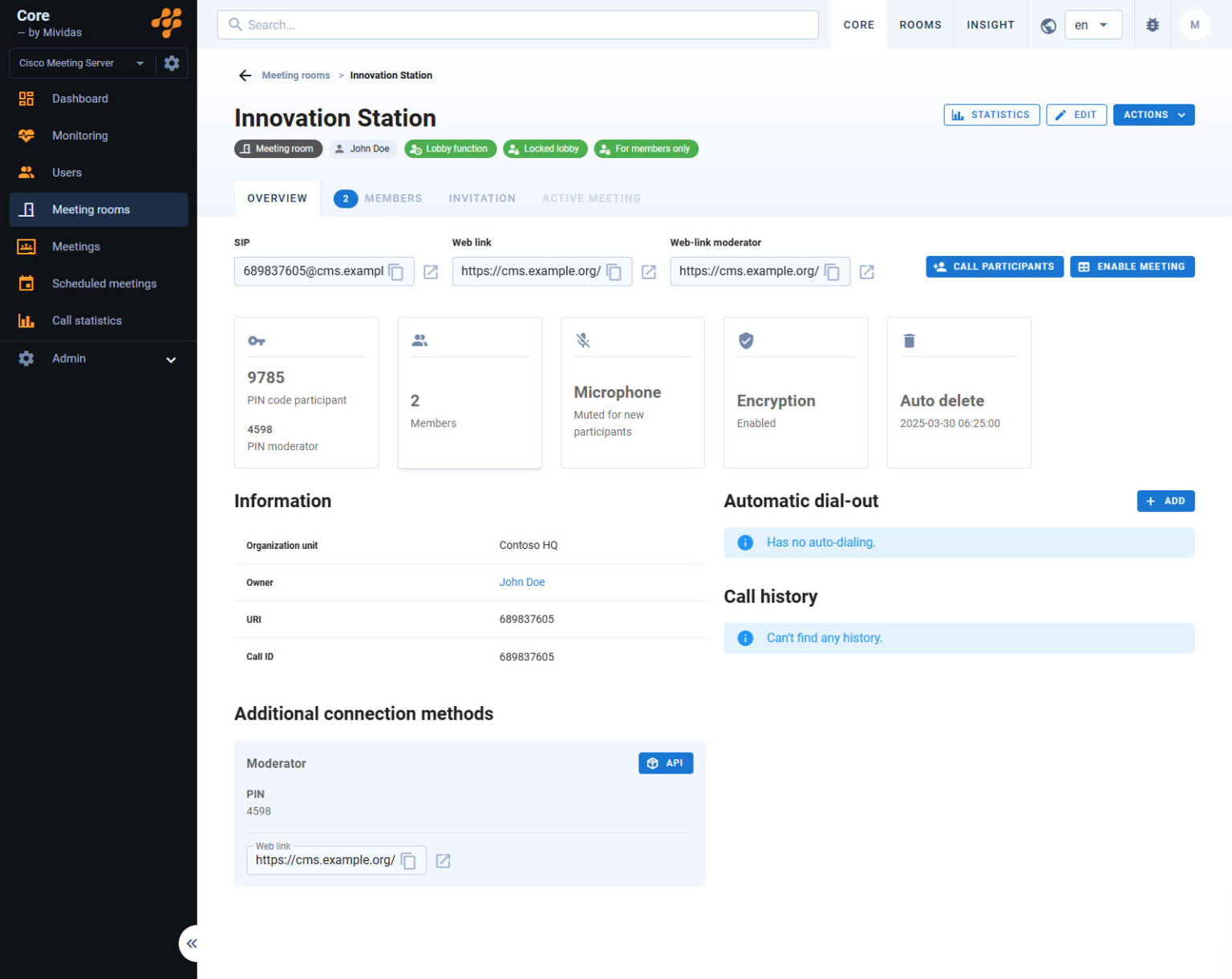Go back using the arrow icon
The image size is (1232, 979).
[x=245, y=75]
